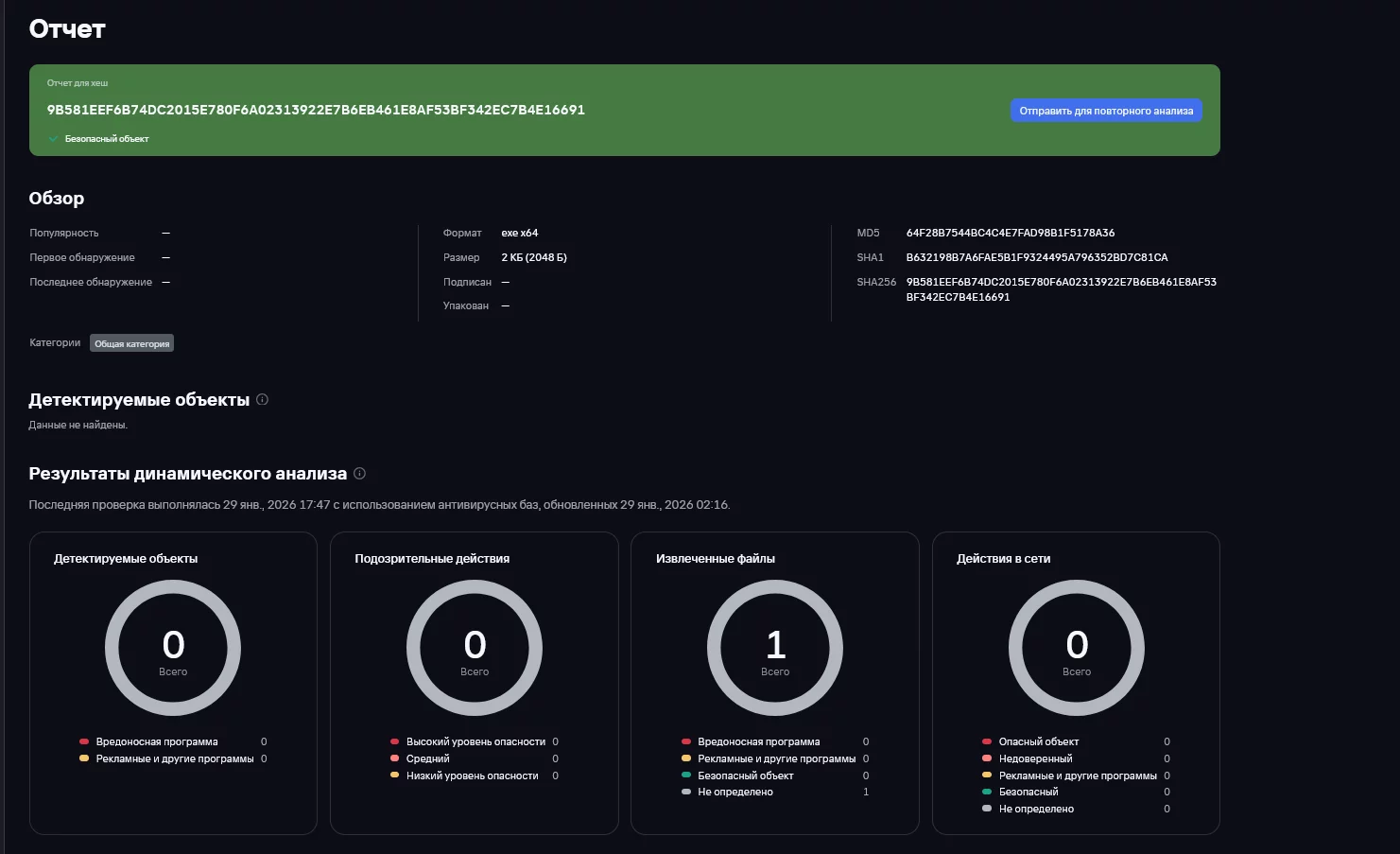The height and width of the screenshot is (854, 1400).
Task: Select Опасный объект legend entry
Action: tap(1038, 742)
